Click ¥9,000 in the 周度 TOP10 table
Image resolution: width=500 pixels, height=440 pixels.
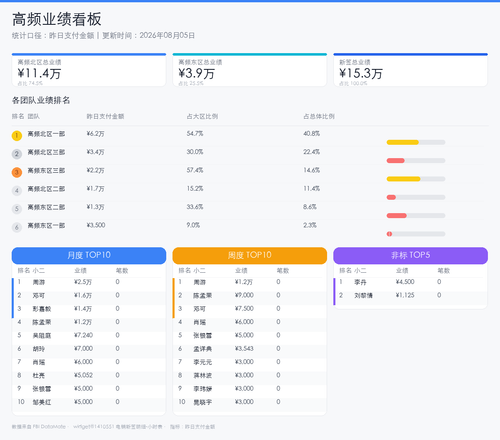click(244, 295)
